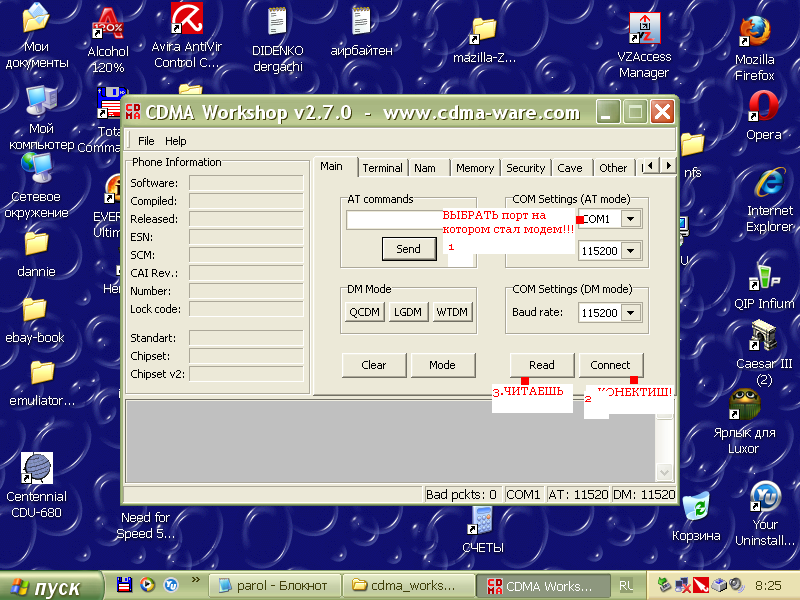Click the Mode button
Viewport: 800px width, 600px height.
coord(442,365)
